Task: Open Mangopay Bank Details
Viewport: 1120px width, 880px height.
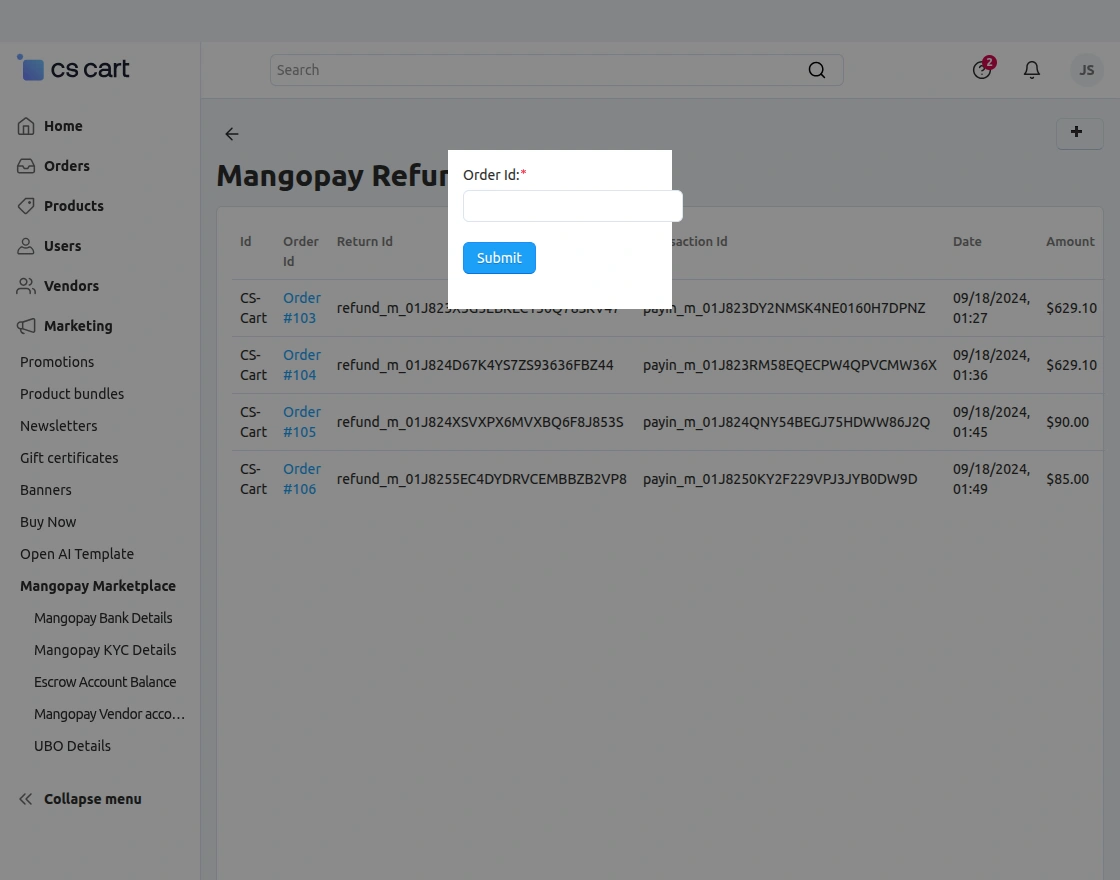Action: tap(103, 618)
